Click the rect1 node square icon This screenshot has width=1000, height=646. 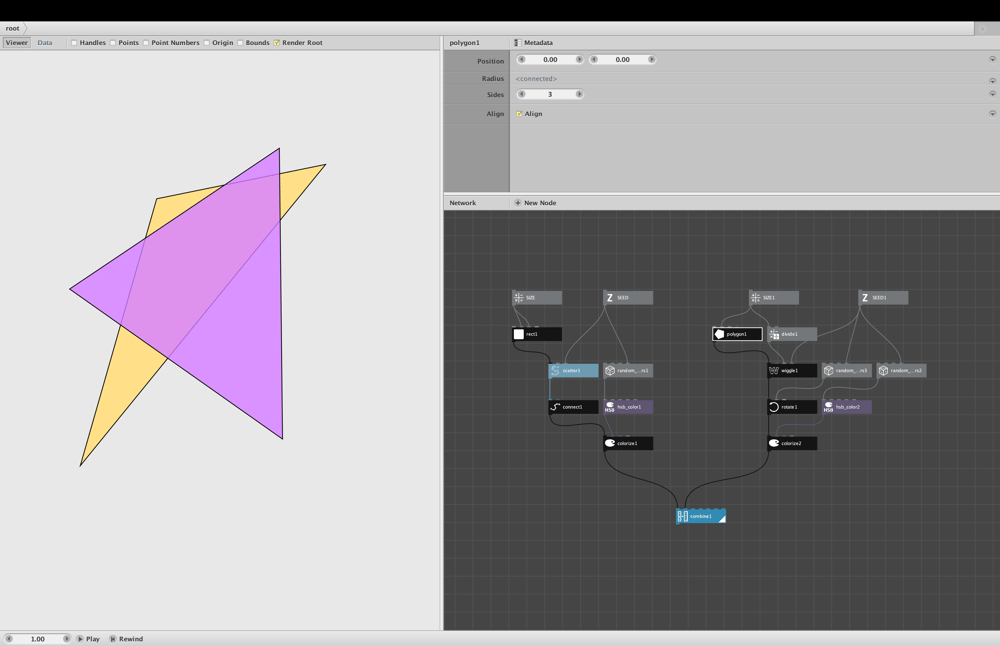pyautogui.click(x=518, y=334)
